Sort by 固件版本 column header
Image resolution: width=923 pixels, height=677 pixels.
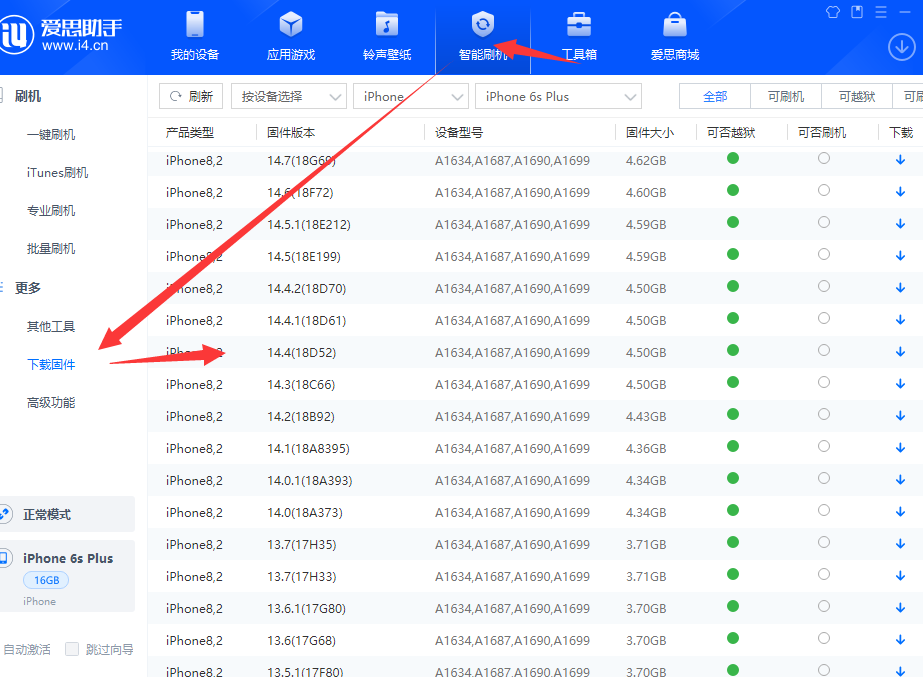coord(291,132)
